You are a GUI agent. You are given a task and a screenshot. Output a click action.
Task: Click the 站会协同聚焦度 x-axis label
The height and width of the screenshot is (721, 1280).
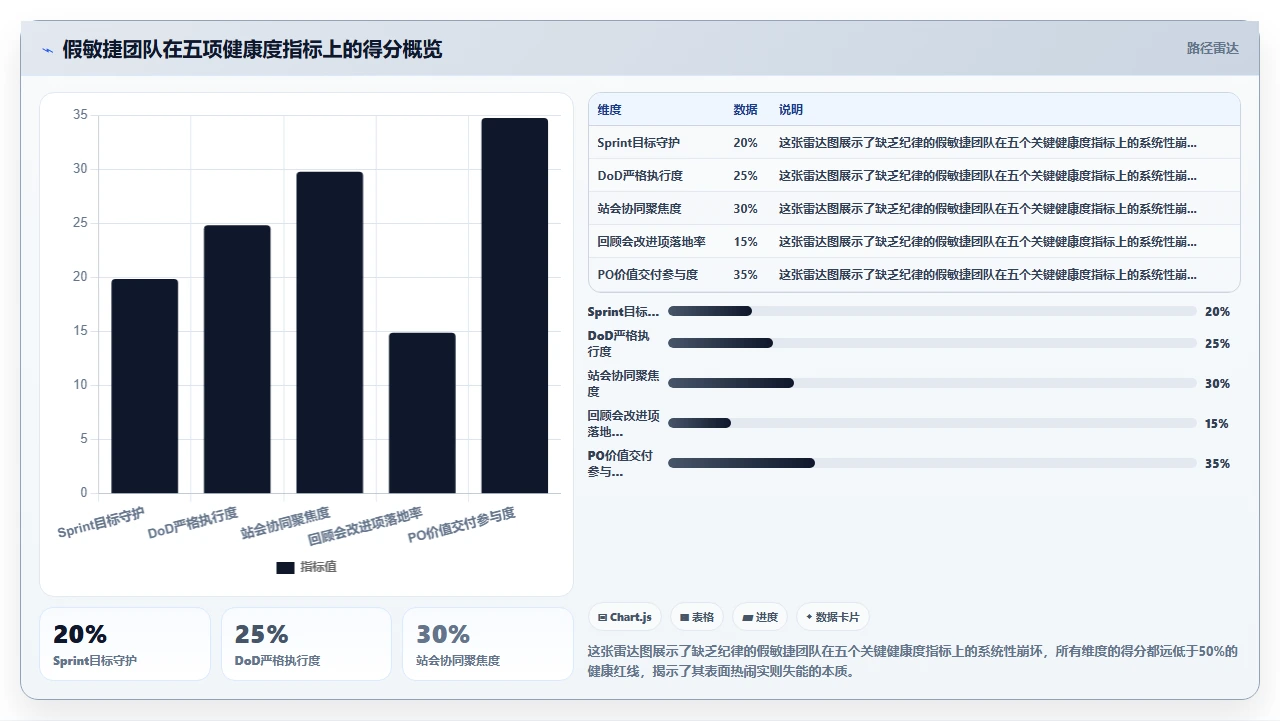285,523
